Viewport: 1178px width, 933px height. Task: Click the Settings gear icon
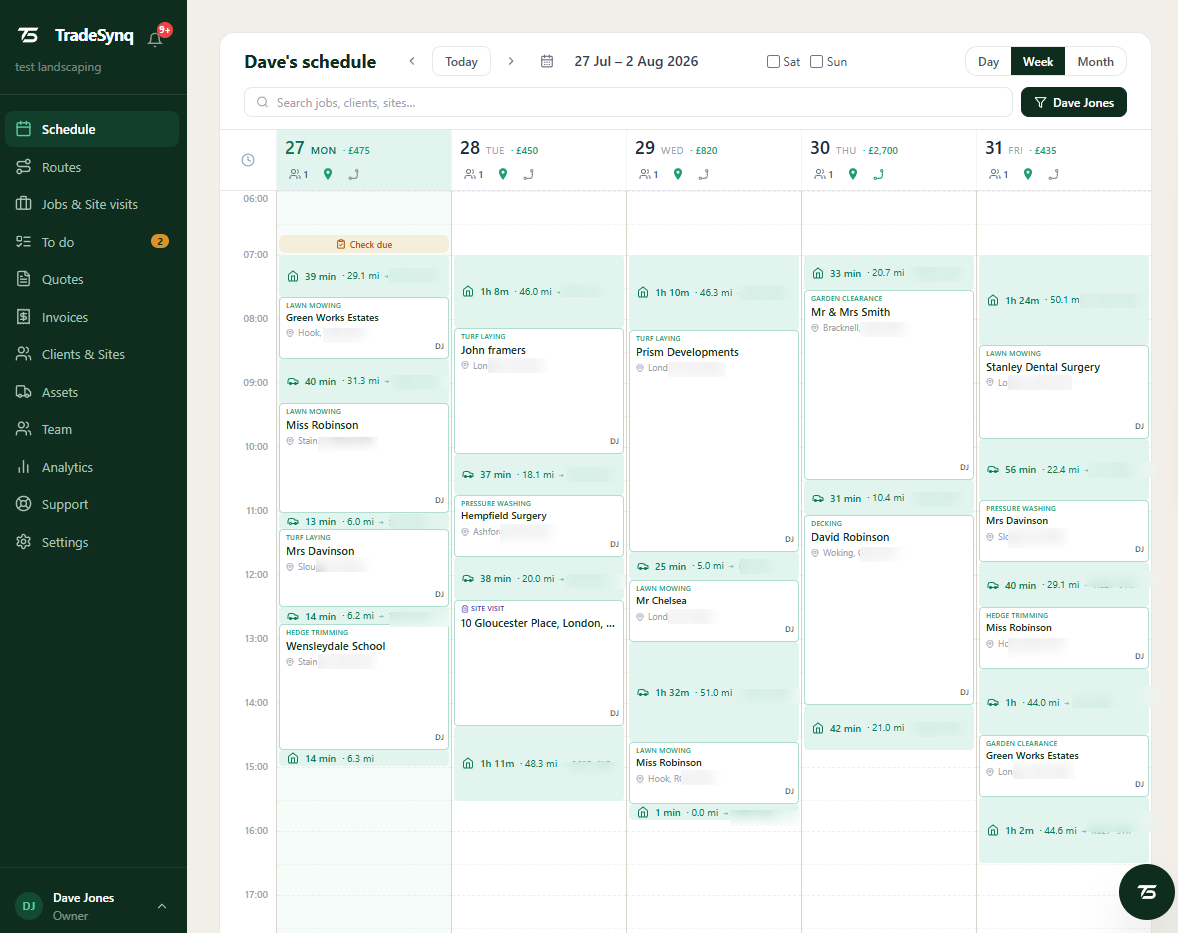coord(23,542)
